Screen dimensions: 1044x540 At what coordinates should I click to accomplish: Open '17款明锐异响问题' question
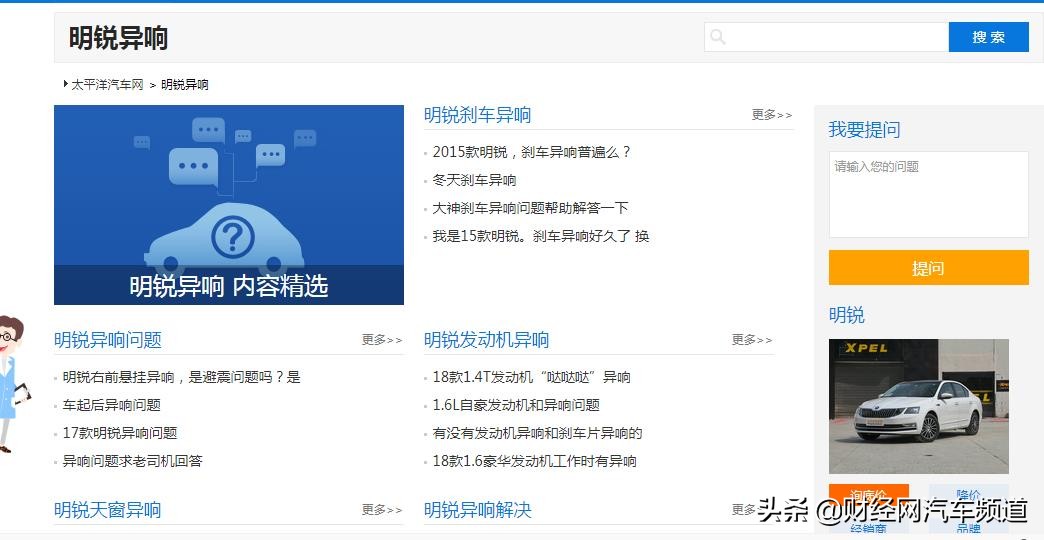pyautogui.click(x=120, y=433)
